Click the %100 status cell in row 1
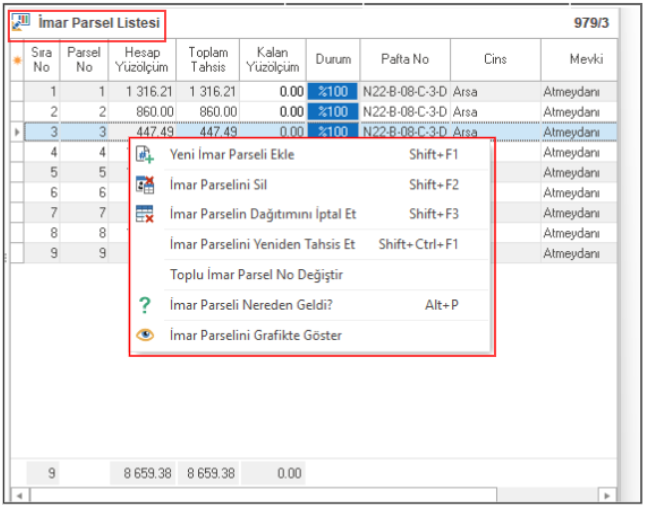647x505 pixels. coord(332,91)
